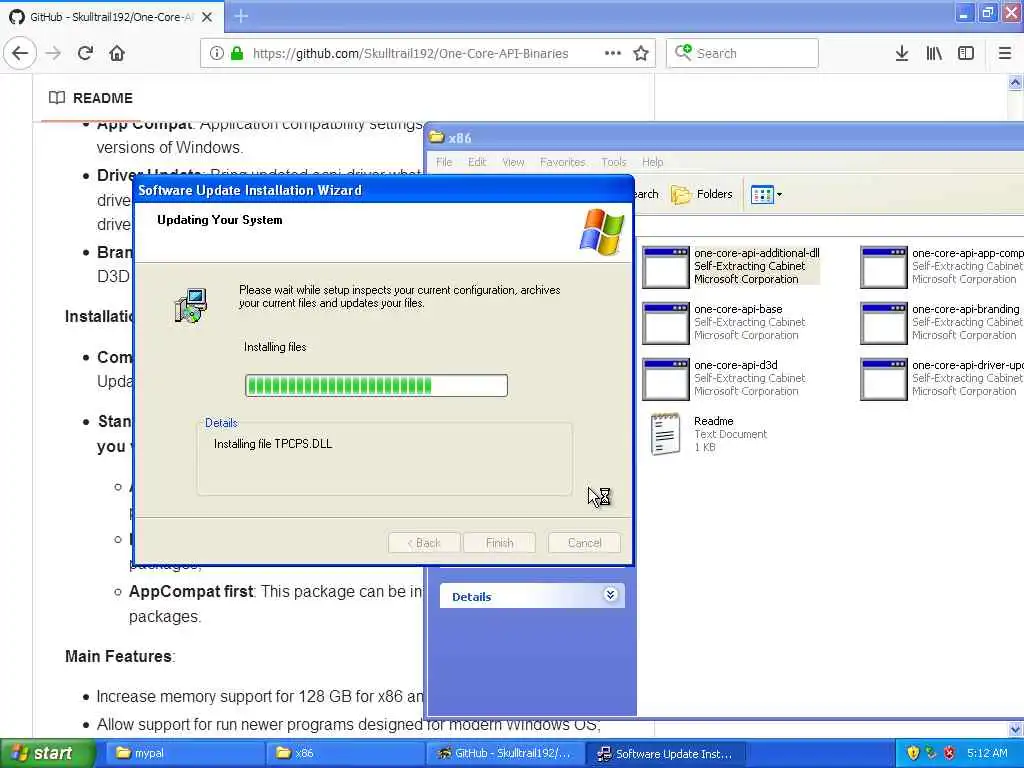Expand the Details pane in x86 window
1024x768 pixels.
[x=610, y=595]
